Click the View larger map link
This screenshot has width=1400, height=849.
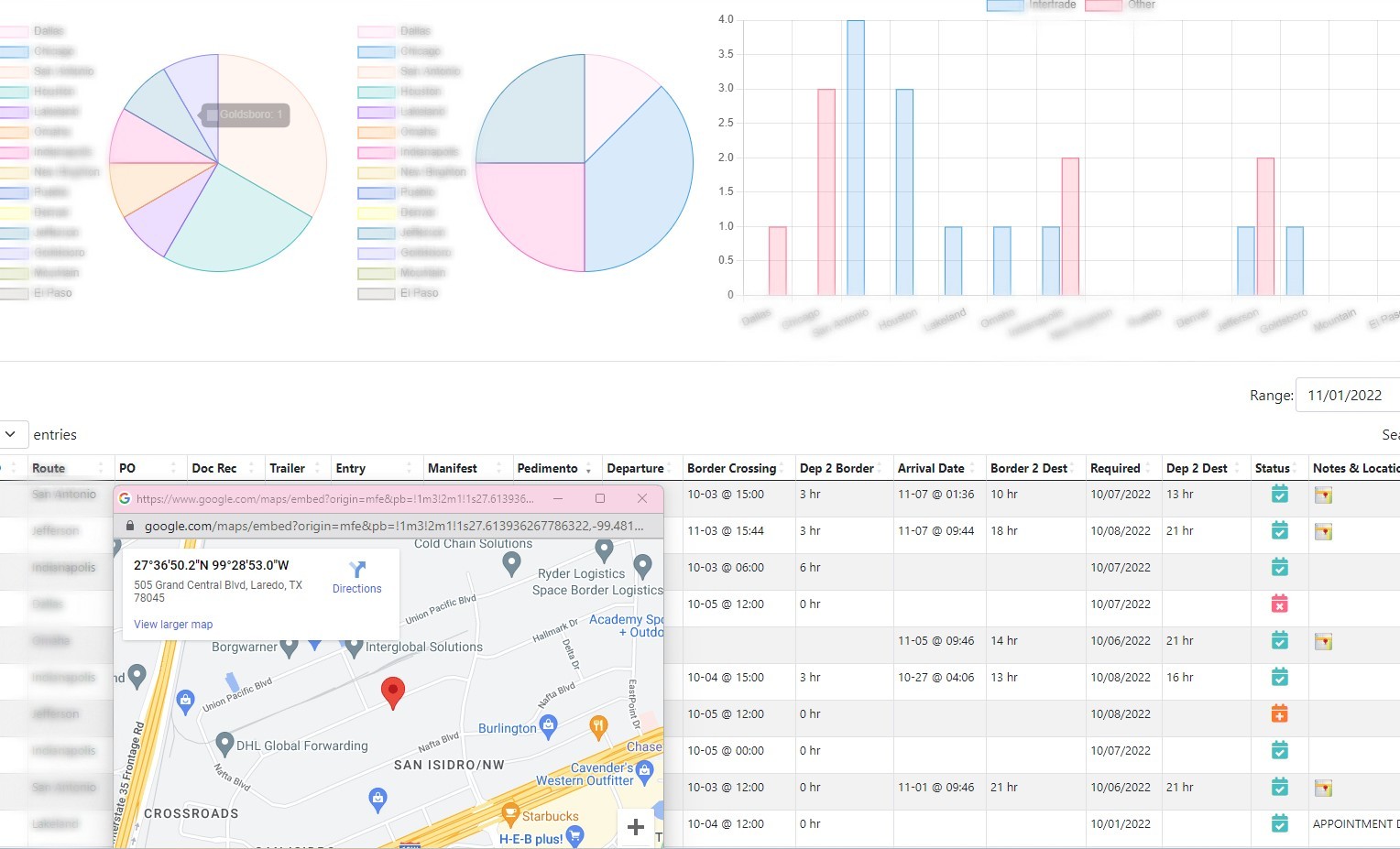tap(173, 625)
